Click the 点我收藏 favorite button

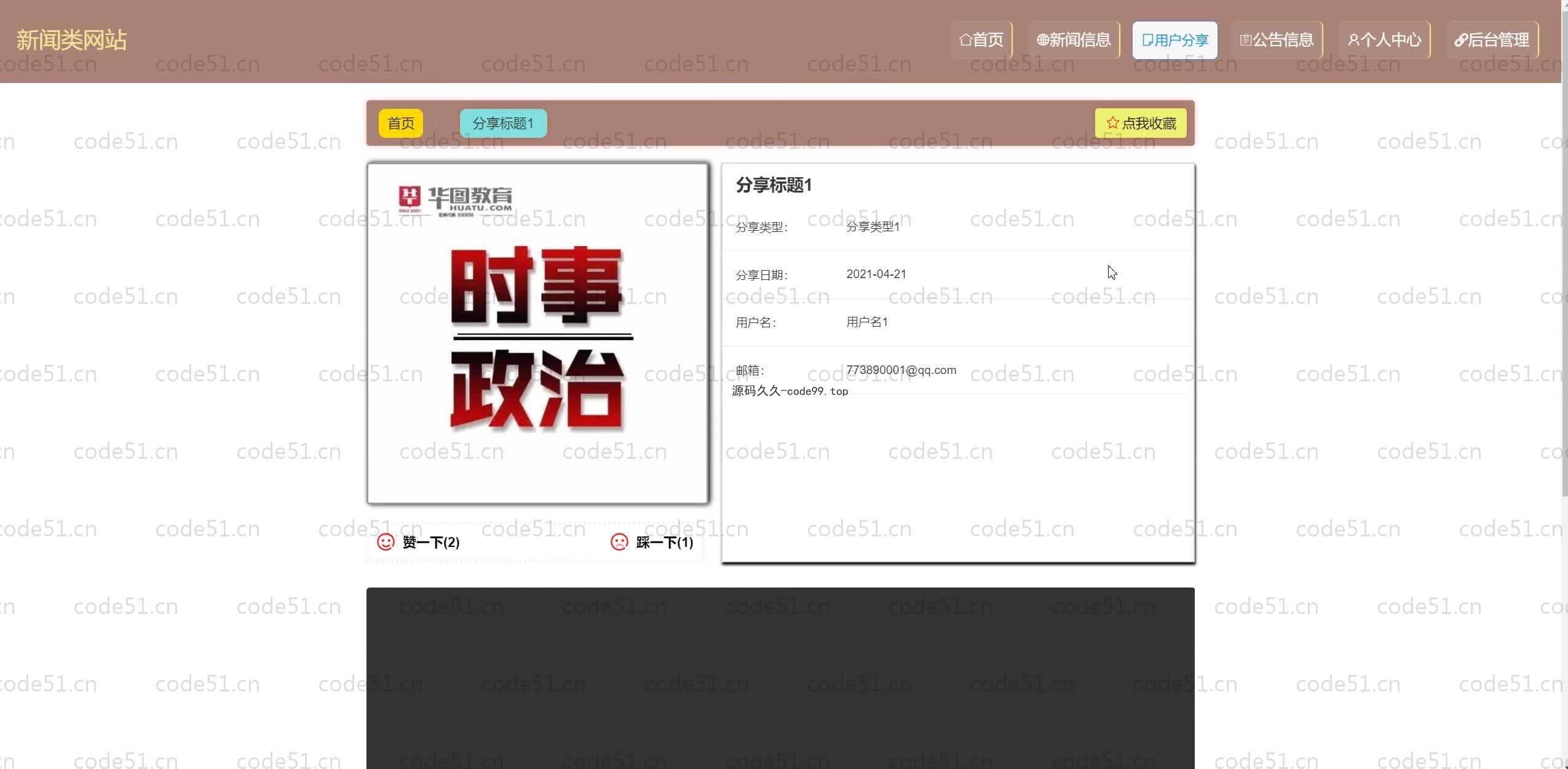[1141, 123]
